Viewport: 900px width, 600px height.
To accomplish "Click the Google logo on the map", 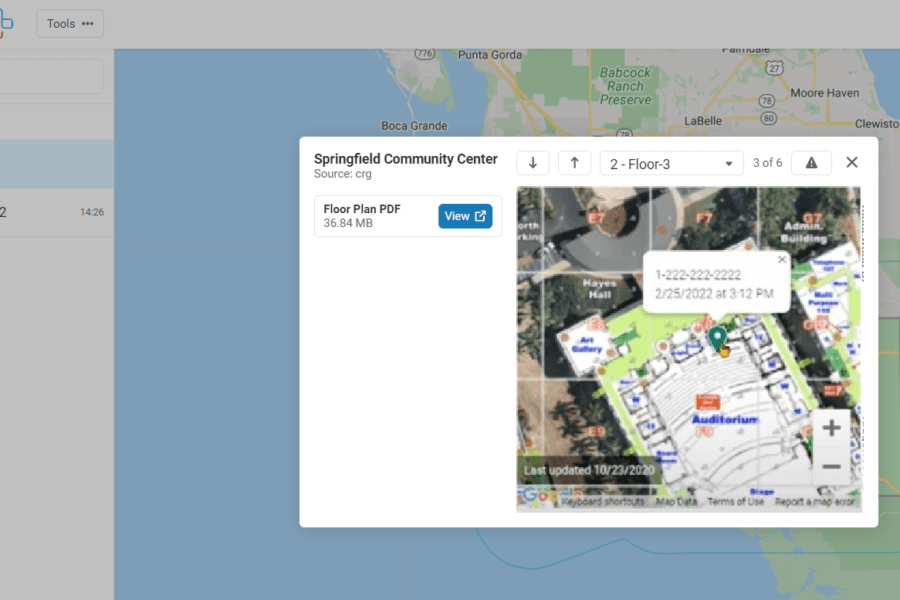I will (x=535, y=497).
